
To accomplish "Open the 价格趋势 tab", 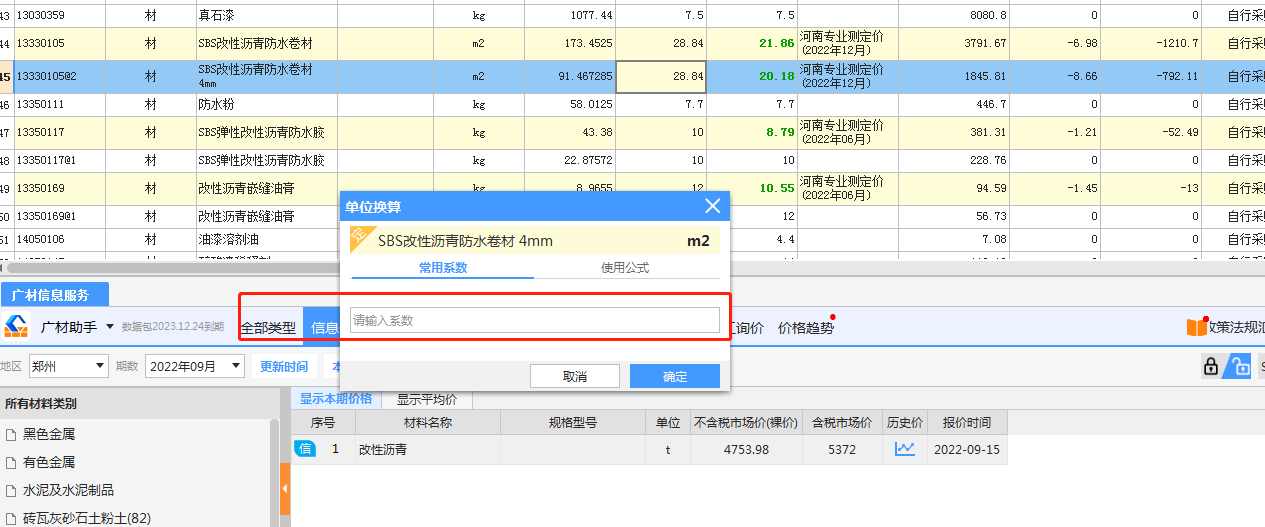I will (x=805, y=327).
